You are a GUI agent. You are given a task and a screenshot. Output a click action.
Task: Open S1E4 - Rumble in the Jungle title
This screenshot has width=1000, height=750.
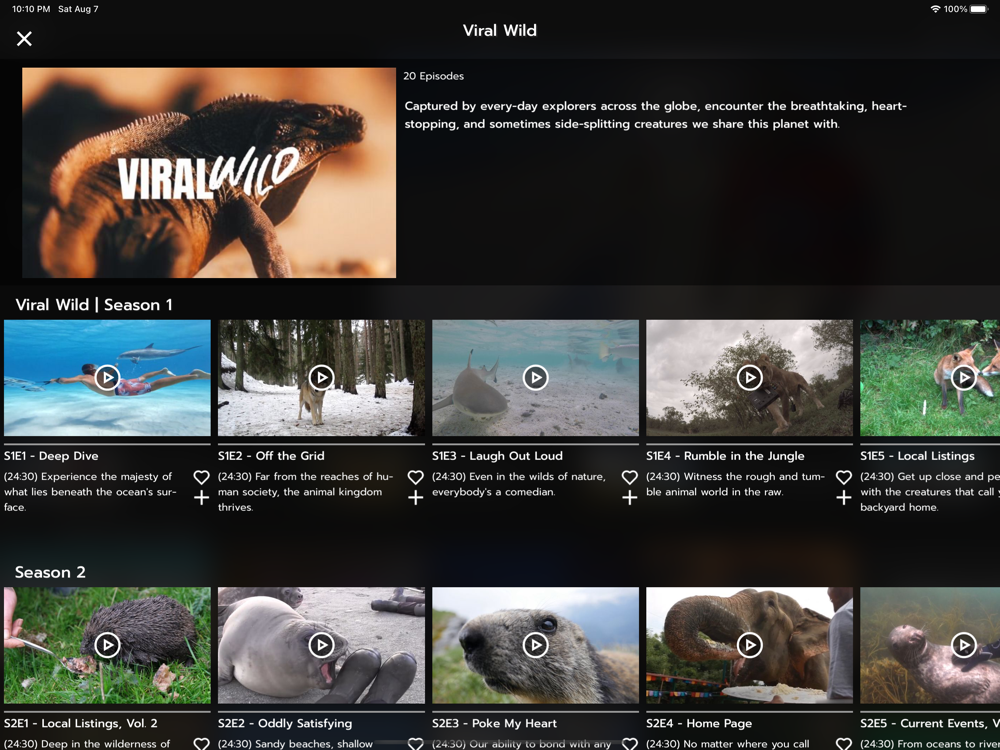725,456
